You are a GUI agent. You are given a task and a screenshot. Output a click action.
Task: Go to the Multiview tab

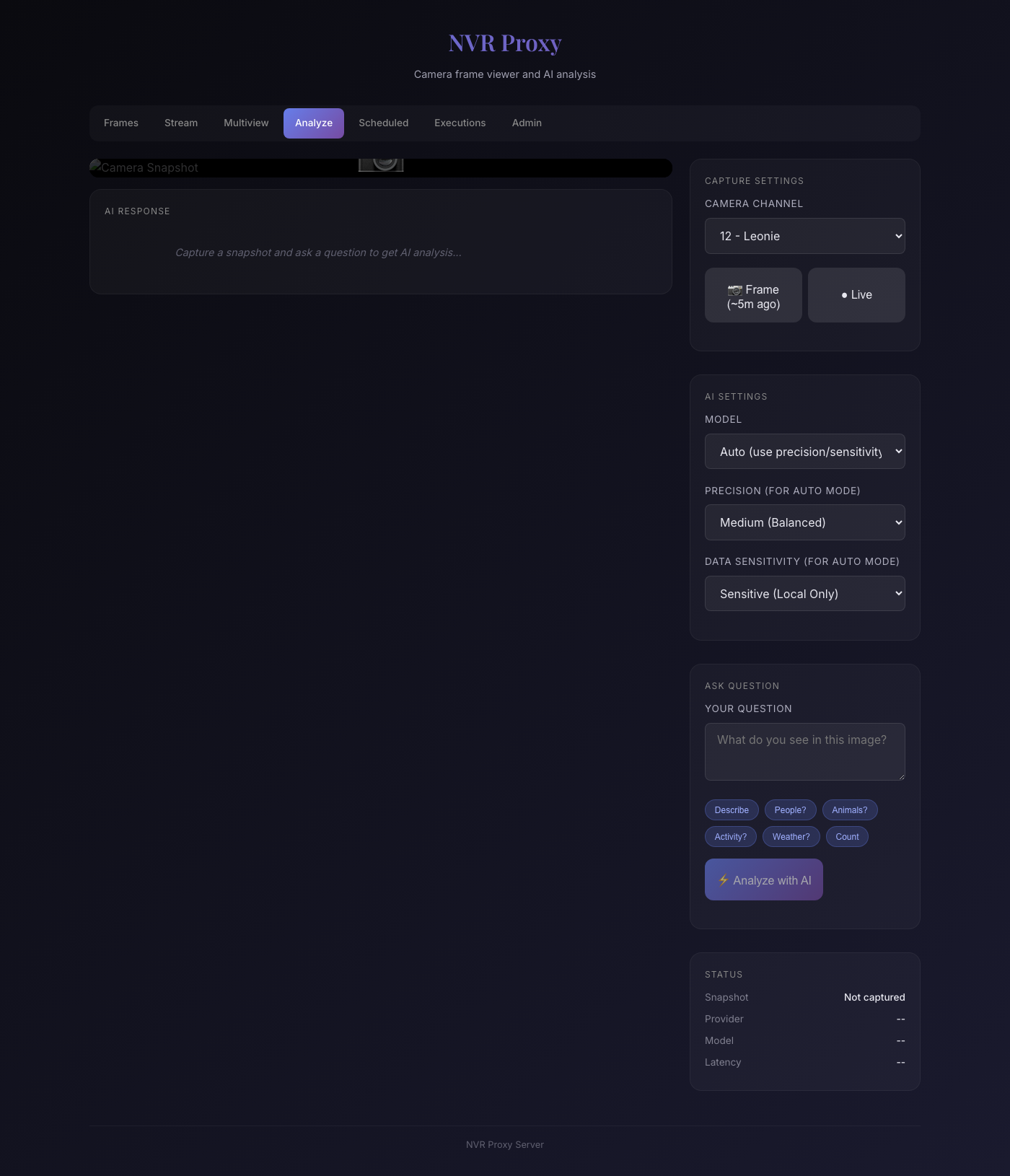point(246,123)
